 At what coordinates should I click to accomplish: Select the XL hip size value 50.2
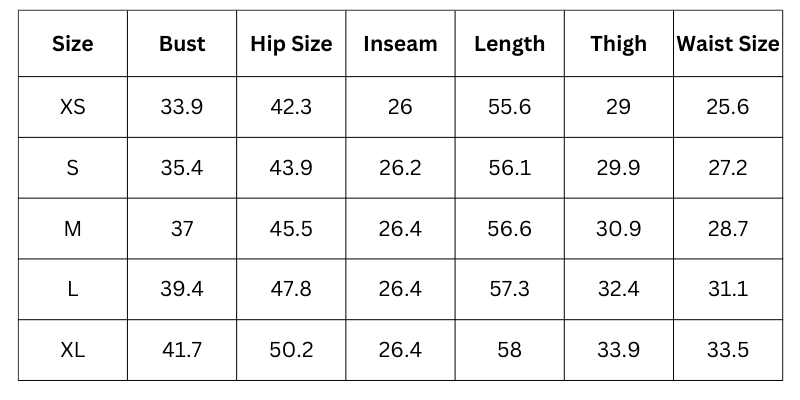(291, 351)
